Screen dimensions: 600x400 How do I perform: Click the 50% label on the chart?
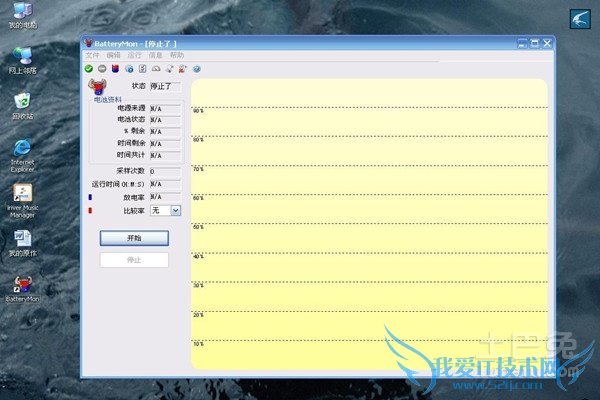198,227
